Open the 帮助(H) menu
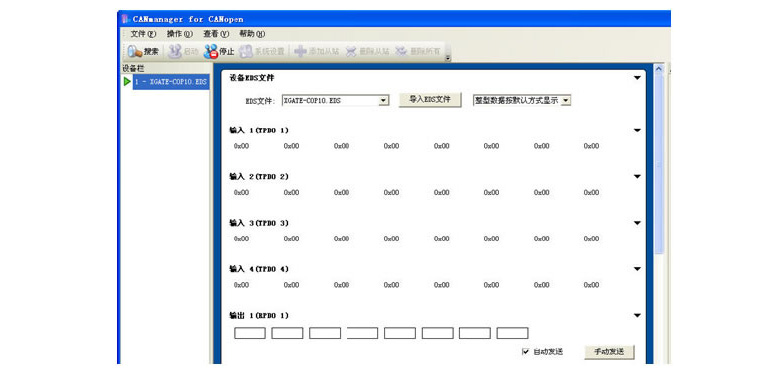This screenshot has height=380, width=760. [x=252, y=34]
